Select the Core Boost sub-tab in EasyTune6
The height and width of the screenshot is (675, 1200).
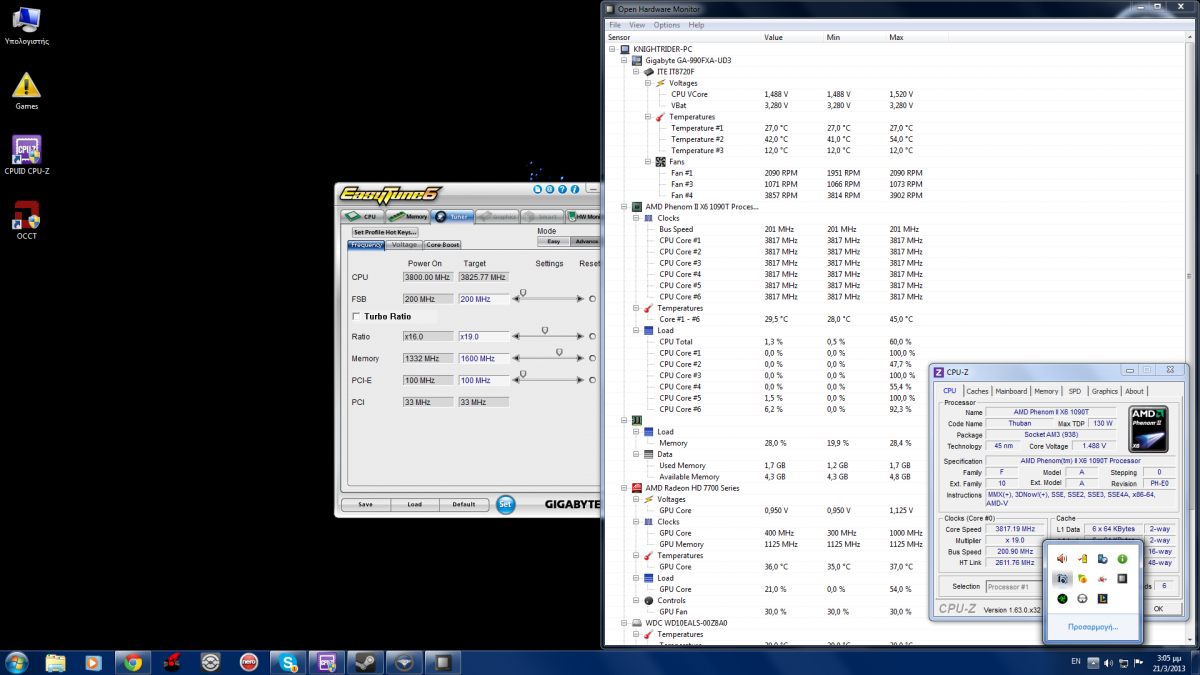443,245
